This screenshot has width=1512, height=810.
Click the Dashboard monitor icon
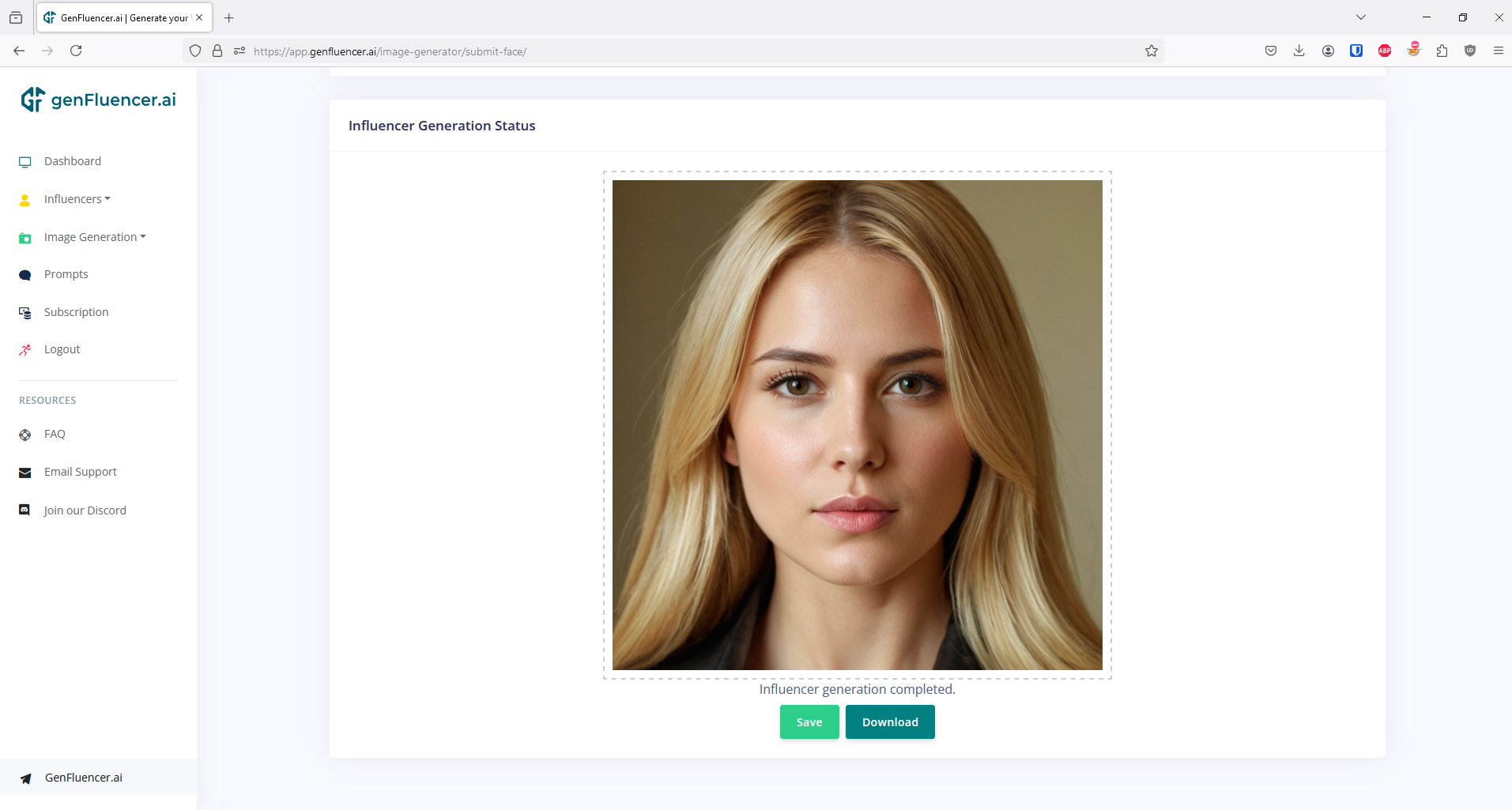25,162
